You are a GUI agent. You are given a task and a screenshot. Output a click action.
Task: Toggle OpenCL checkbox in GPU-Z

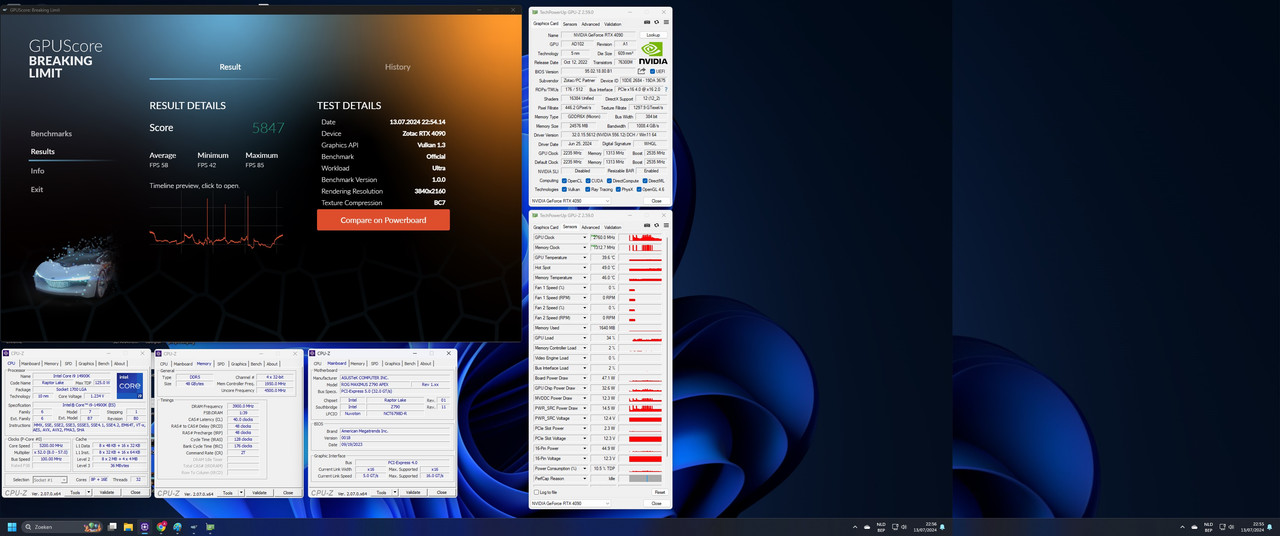click(564, 181)
